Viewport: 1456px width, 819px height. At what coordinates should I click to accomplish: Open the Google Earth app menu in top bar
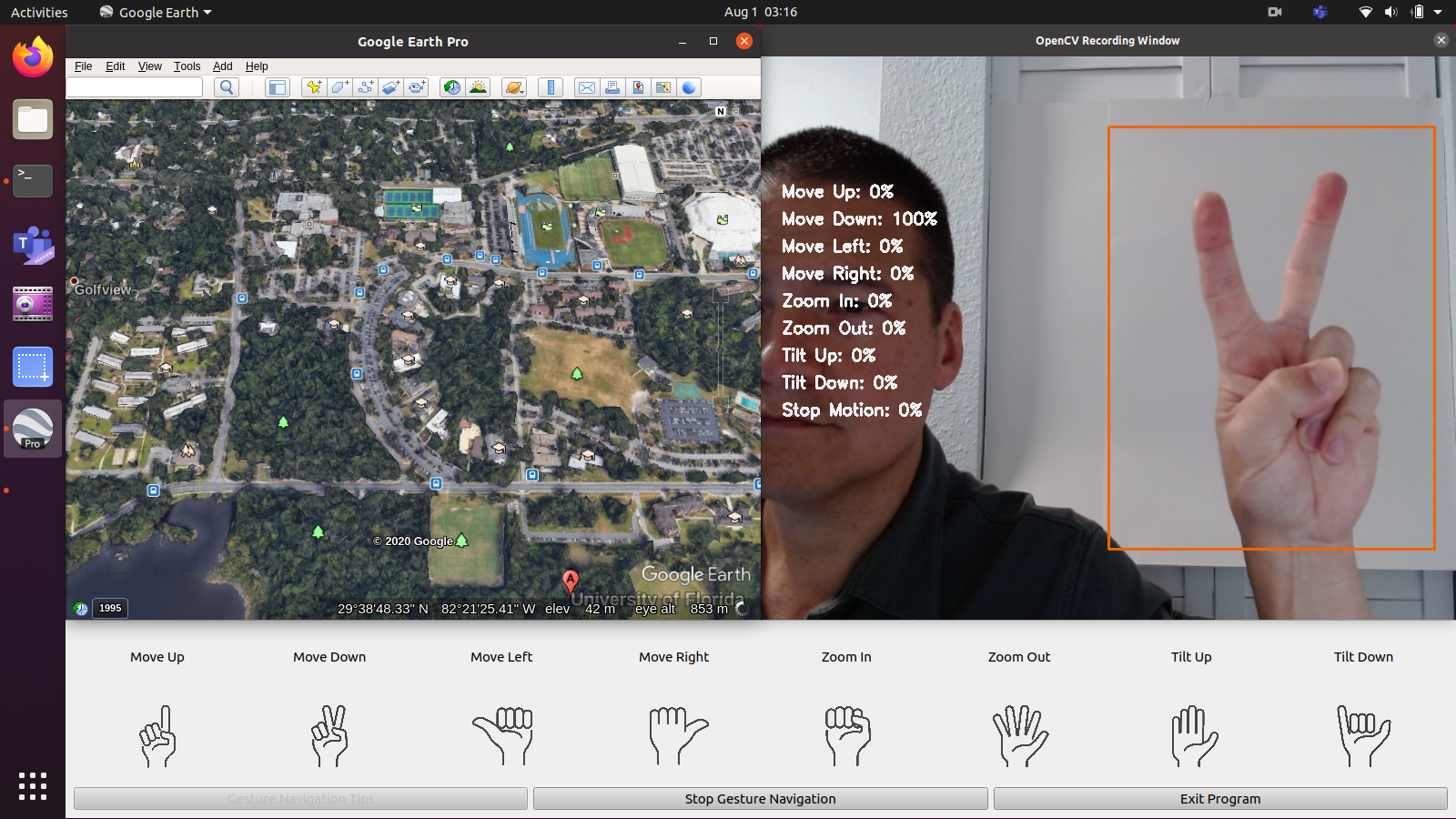pyautogui.click(x=156, y=13)
